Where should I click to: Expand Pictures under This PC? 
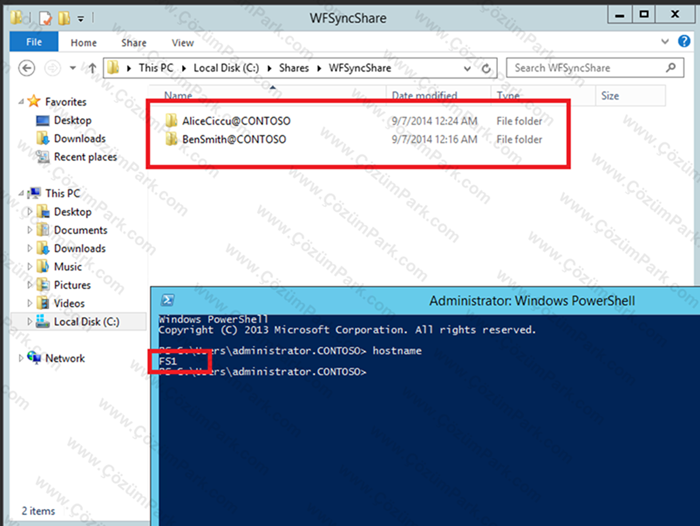pyautogui.click(x=30, y=285)
